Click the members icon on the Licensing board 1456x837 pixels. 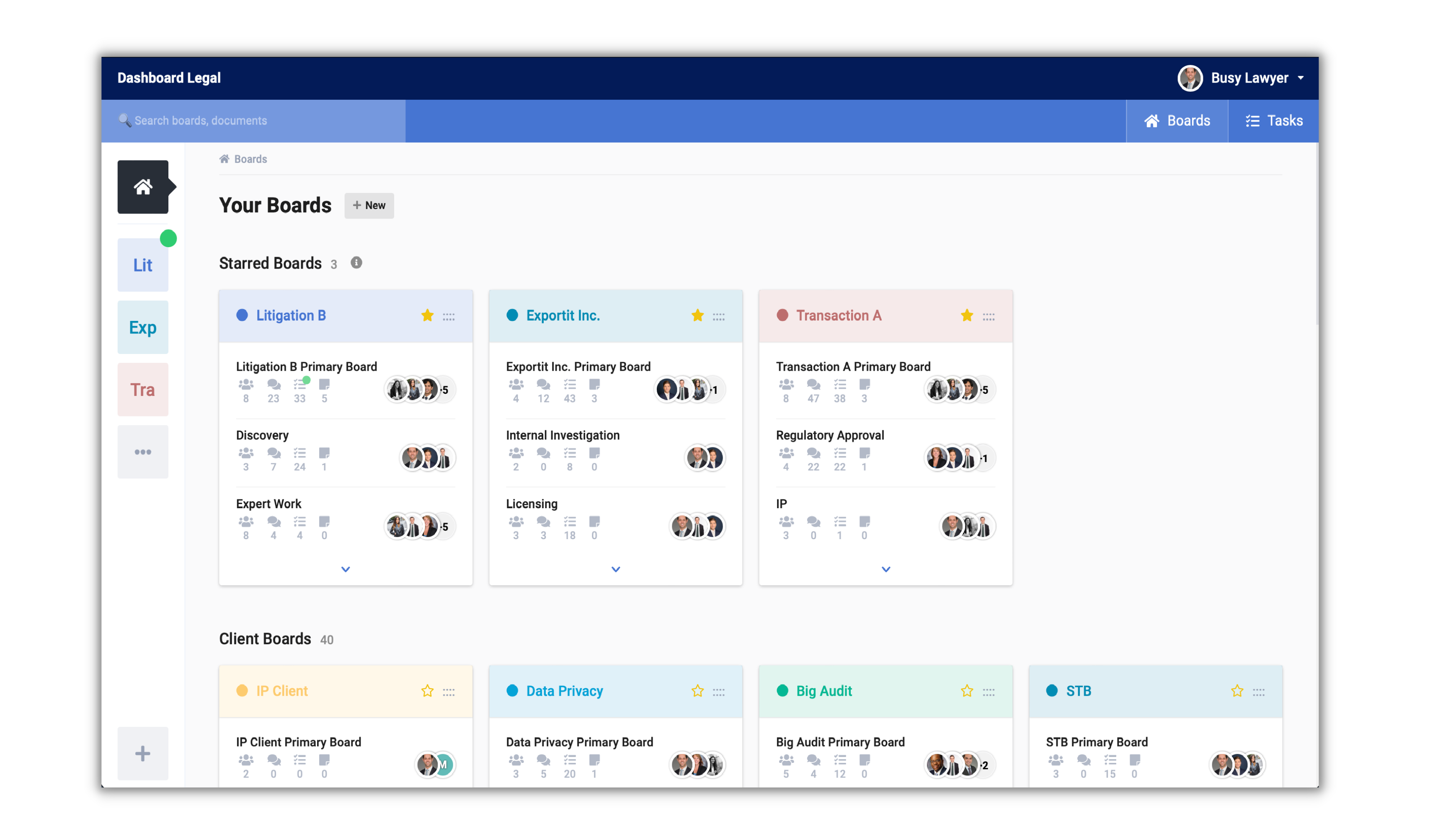(x=516, y=522)
